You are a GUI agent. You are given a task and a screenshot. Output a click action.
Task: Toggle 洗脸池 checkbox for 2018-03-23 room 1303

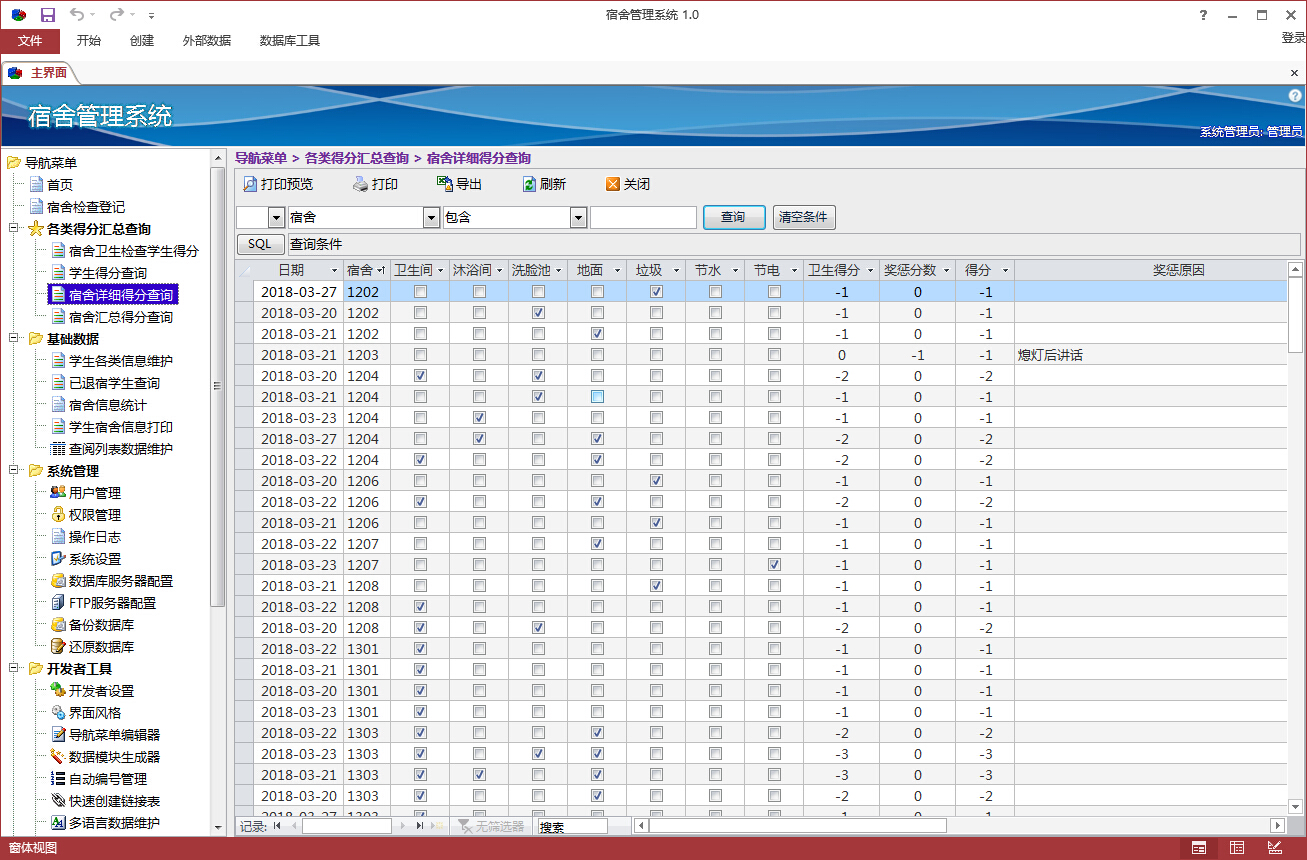(538, 754)
